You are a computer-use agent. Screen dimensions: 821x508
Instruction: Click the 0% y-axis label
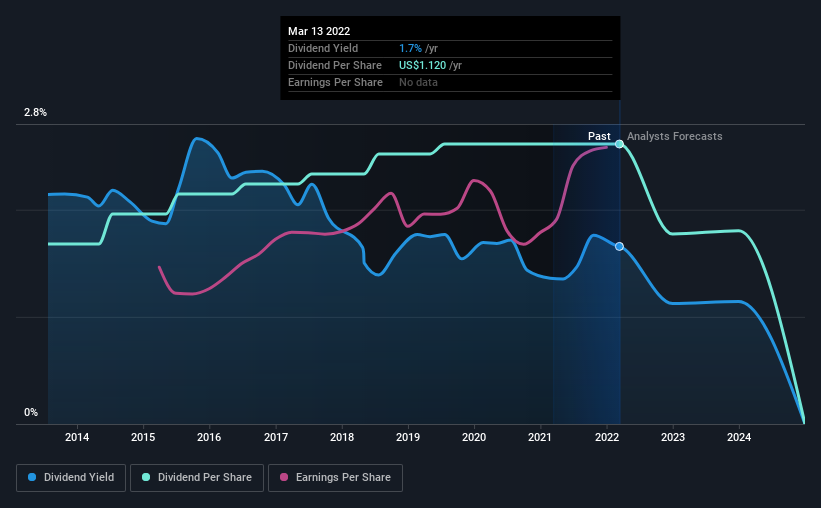tap(31, 413)
